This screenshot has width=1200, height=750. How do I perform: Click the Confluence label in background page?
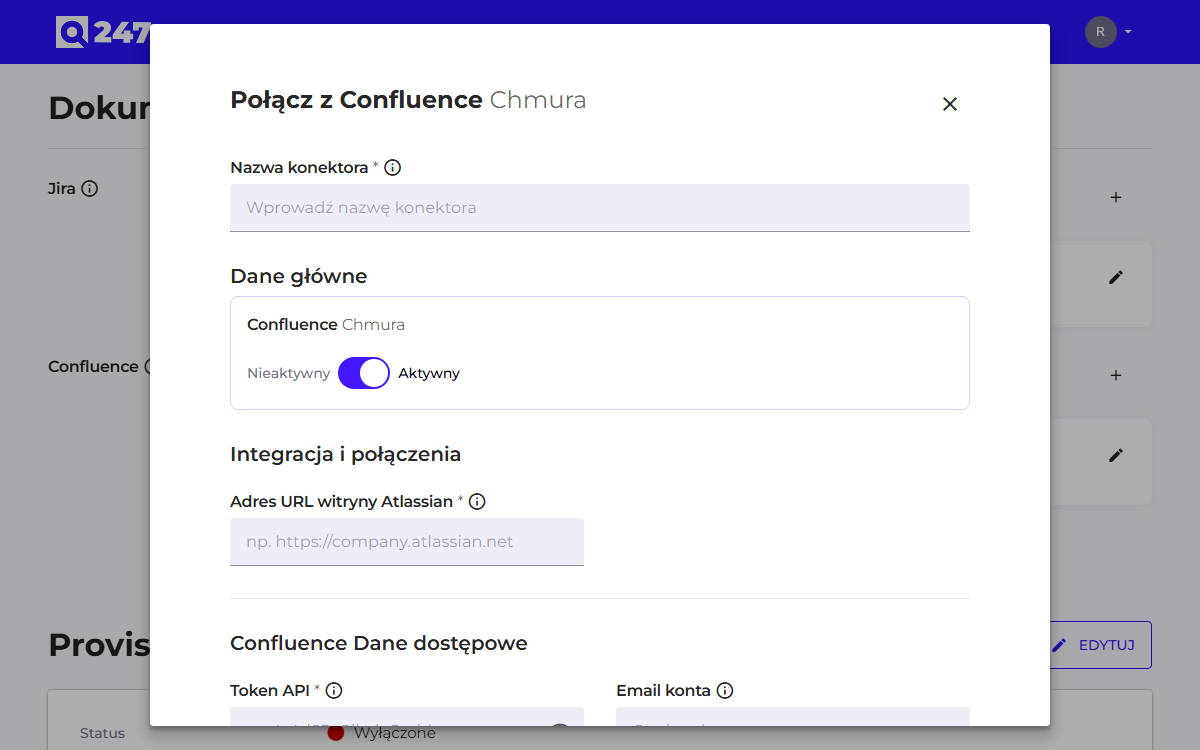93,367
